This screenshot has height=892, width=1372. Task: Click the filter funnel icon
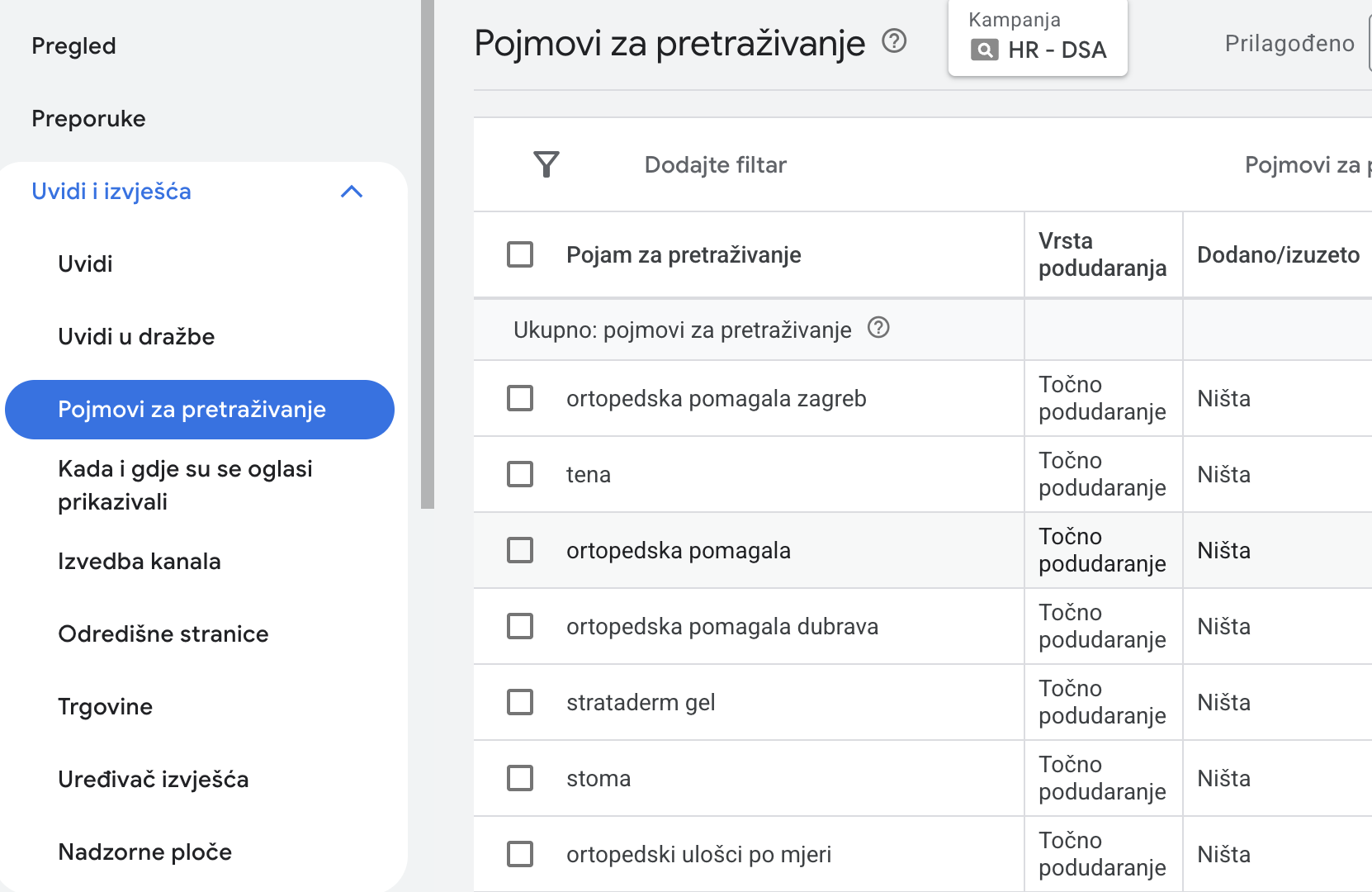pos(546,164)
